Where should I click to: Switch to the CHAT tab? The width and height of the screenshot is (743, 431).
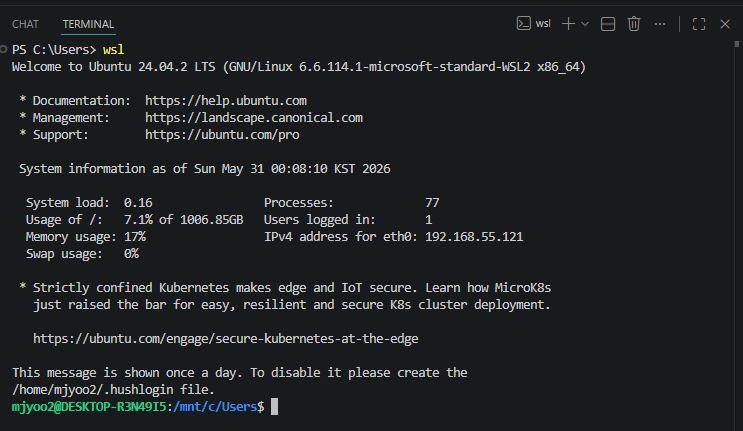point(25,24)
